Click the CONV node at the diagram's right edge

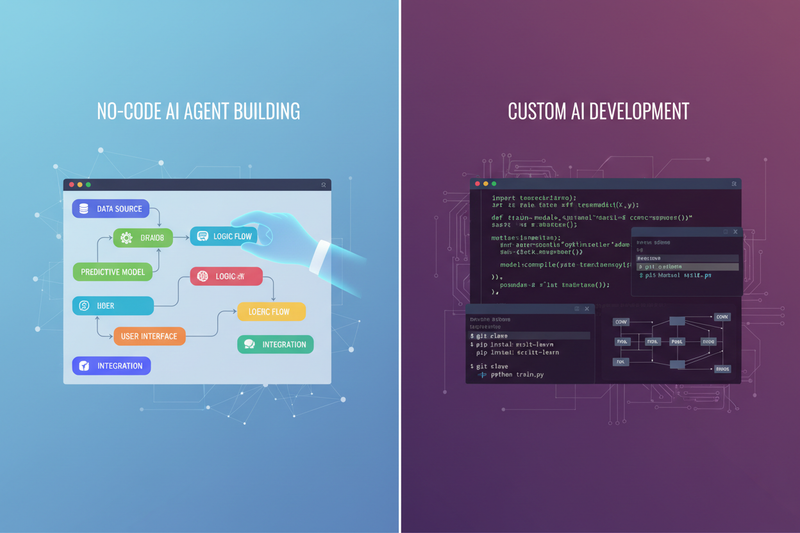[x=722, y=317]
